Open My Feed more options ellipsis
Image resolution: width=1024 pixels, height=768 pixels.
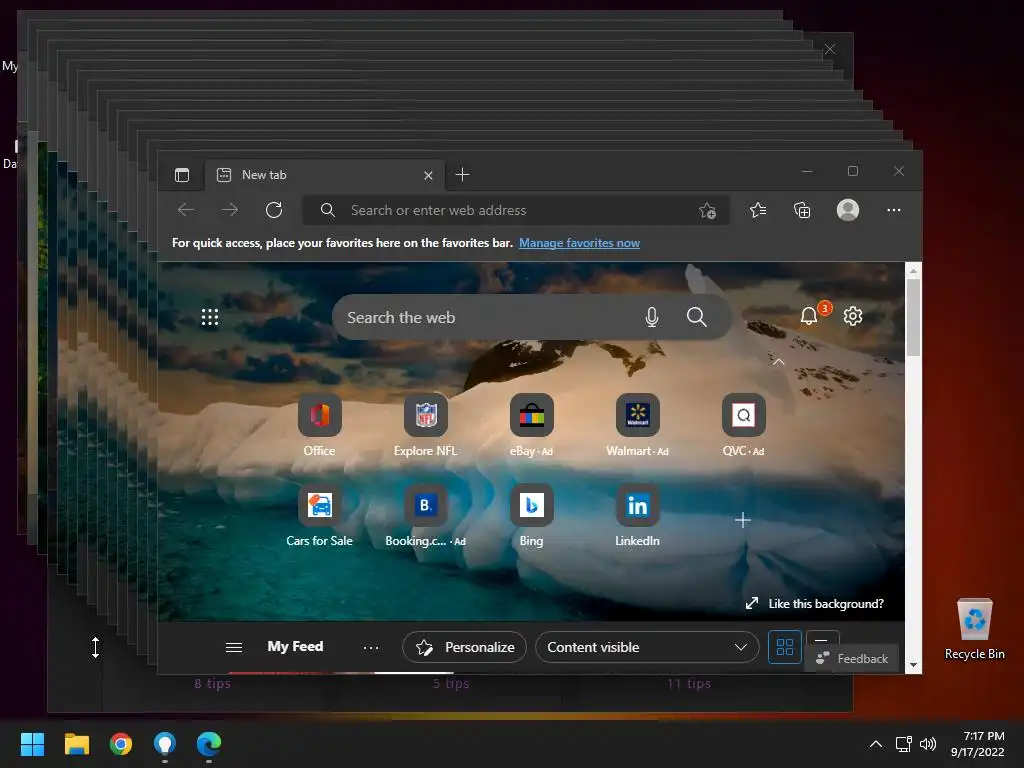point(371,647)
